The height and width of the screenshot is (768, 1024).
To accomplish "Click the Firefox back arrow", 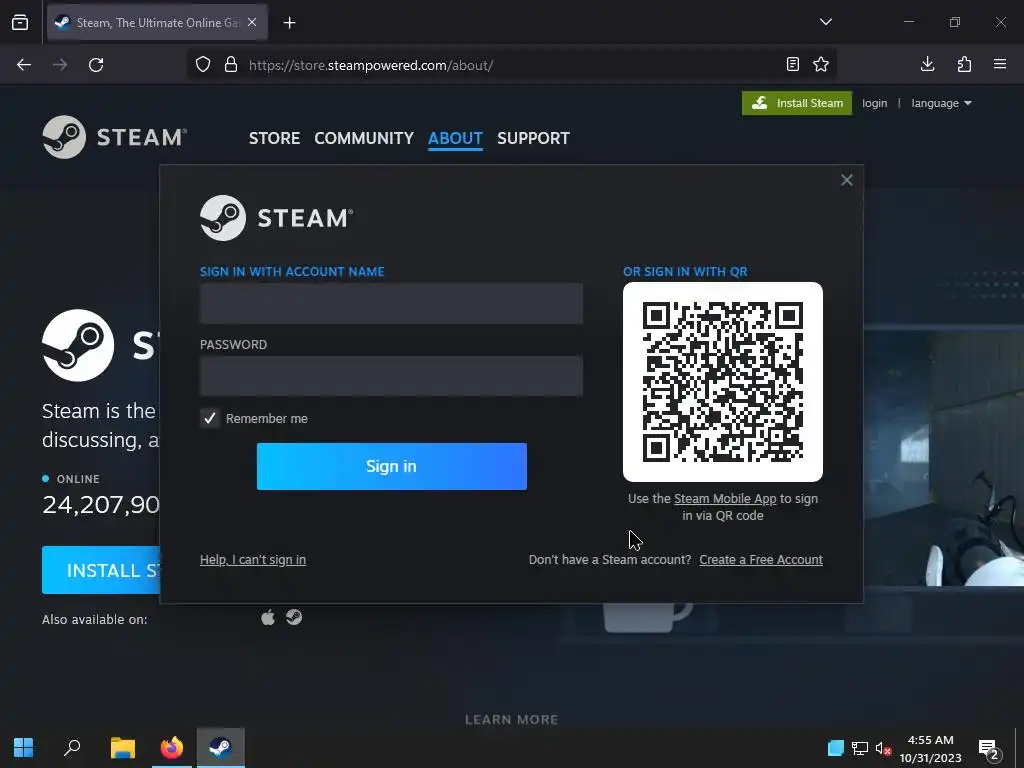I will 24,65.
